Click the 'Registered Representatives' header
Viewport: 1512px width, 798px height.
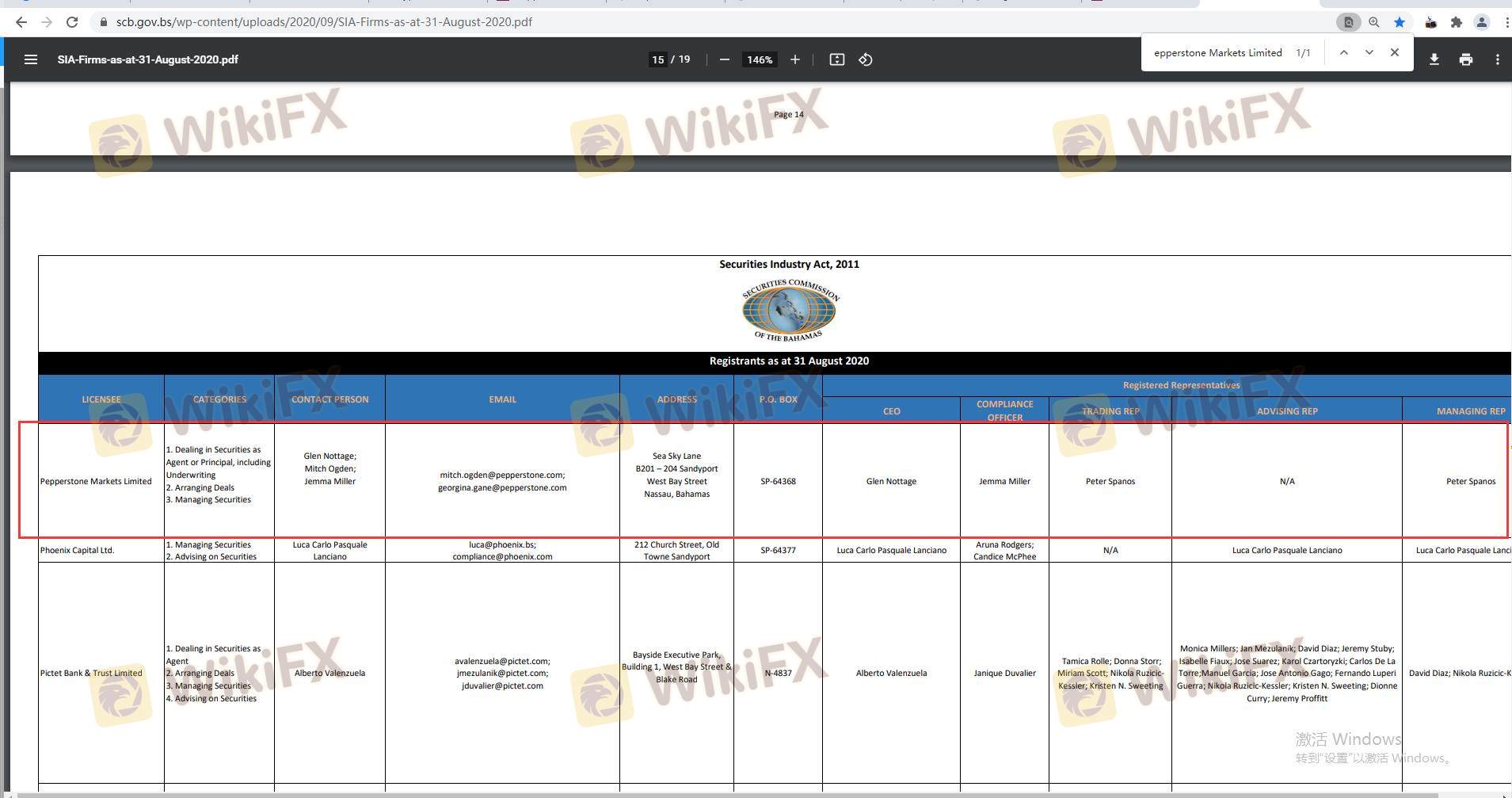(x=1181, y=385)
